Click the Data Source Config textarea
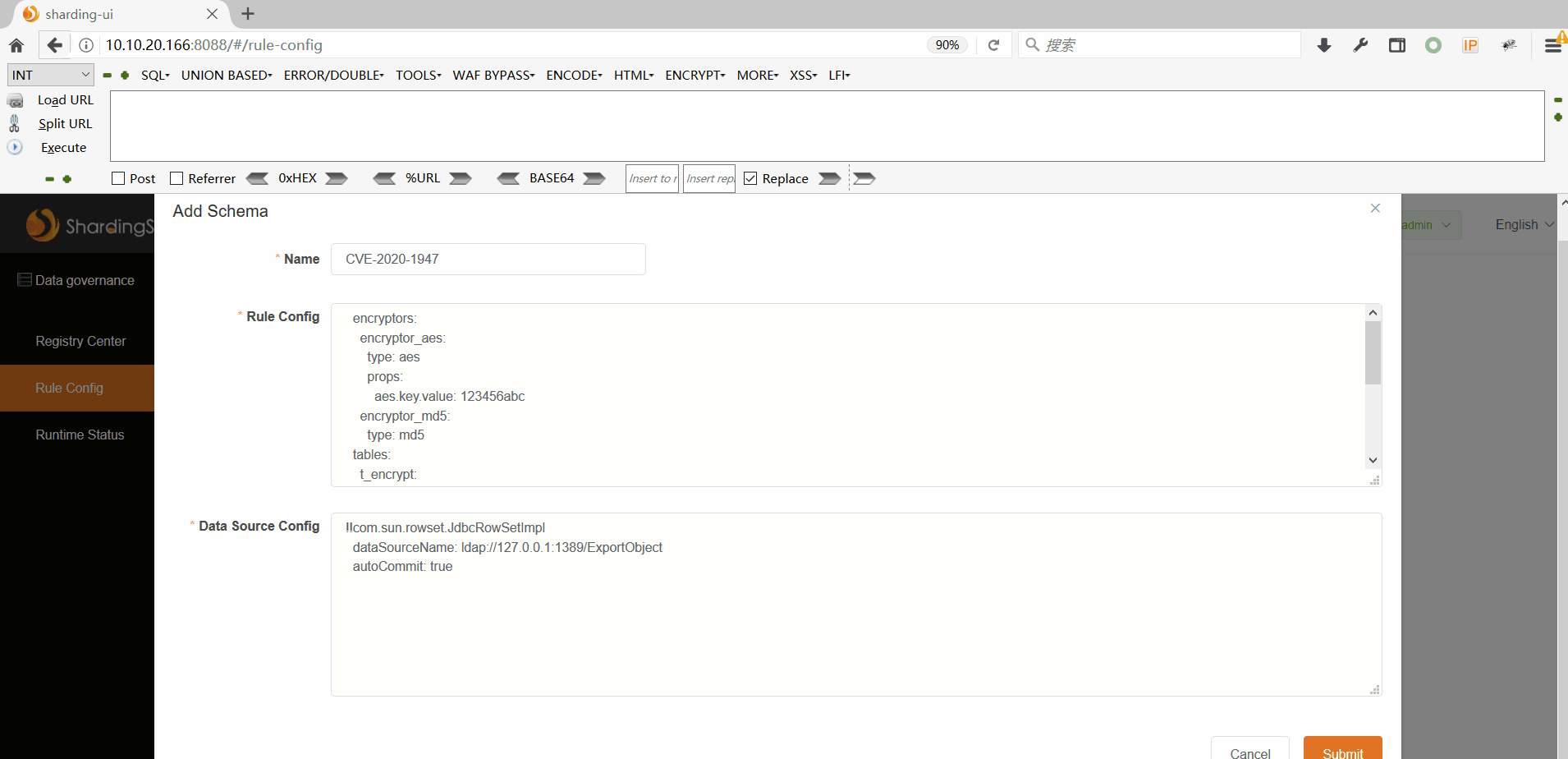This screenshot has width=1568, height=759. pyautogui.click(x=856, y=605)
